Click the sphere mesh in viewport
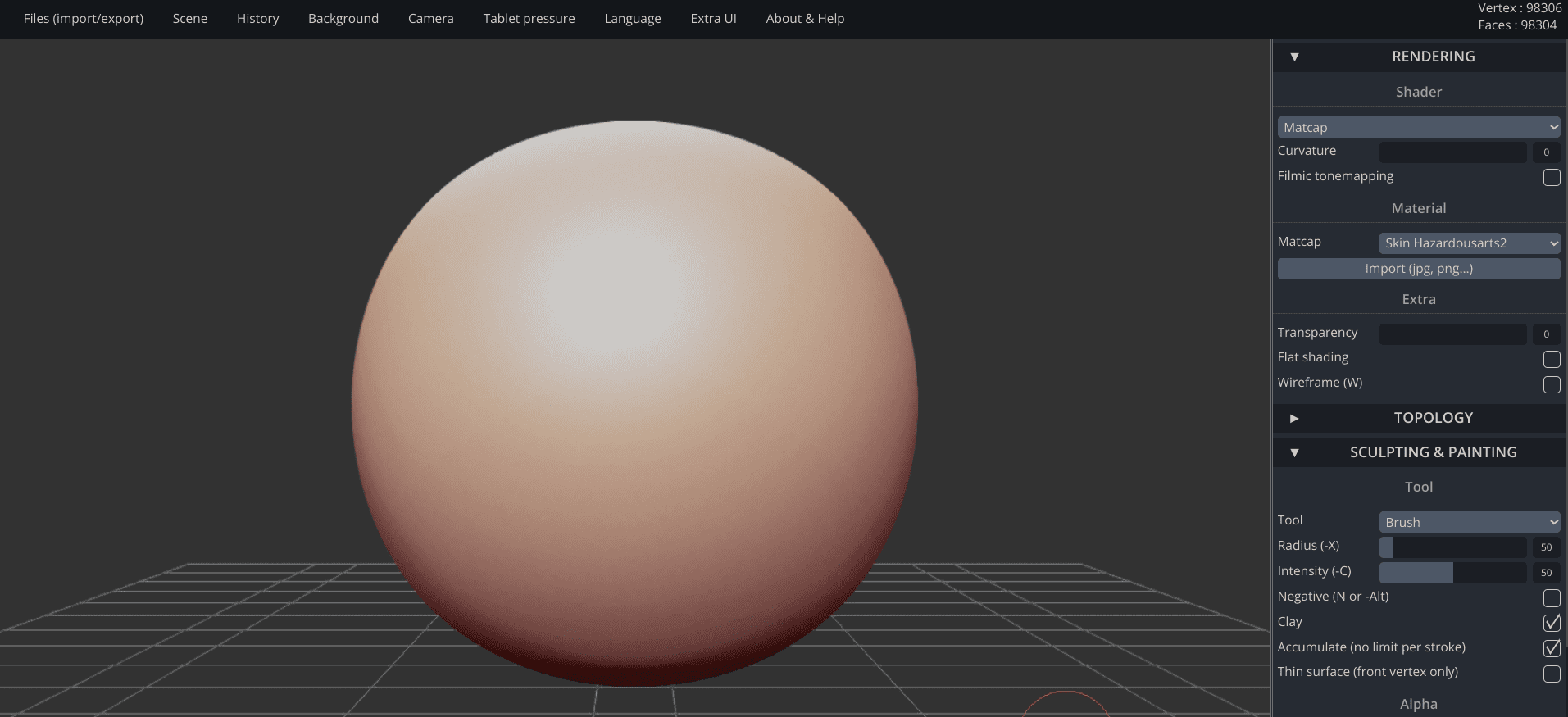1568x717 pixels. tap(634, 403)
